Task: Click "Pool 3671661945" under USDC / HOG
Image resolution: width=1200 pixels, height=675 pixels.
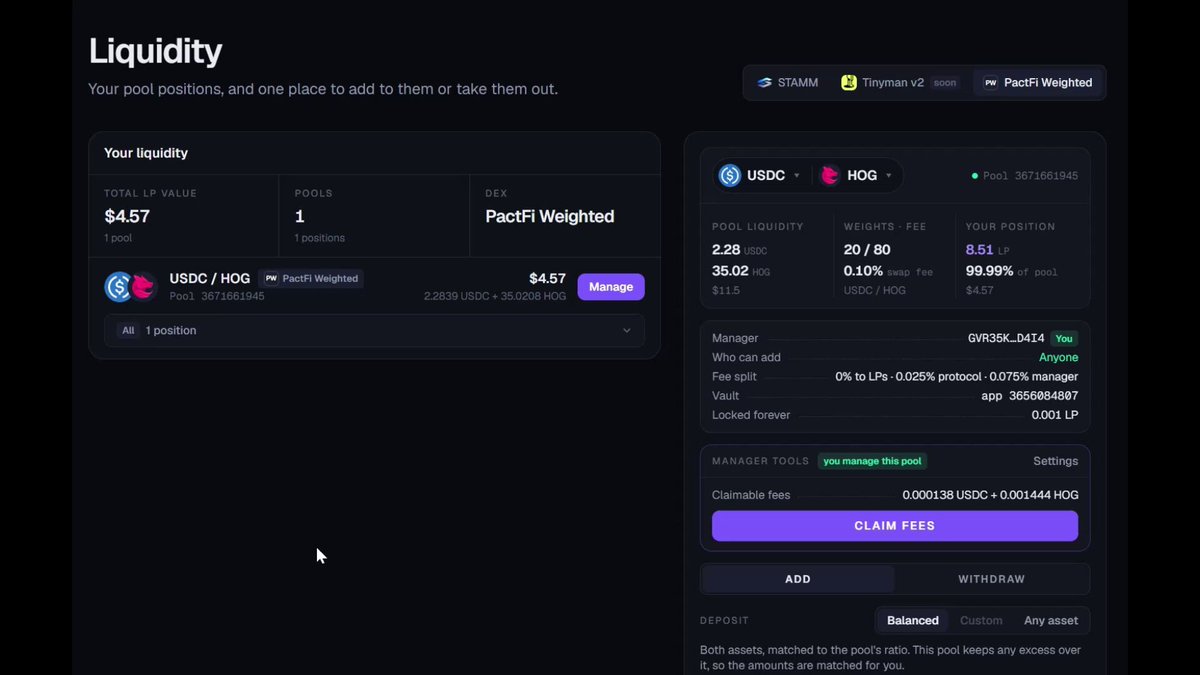Action: (x=217, y=296)
